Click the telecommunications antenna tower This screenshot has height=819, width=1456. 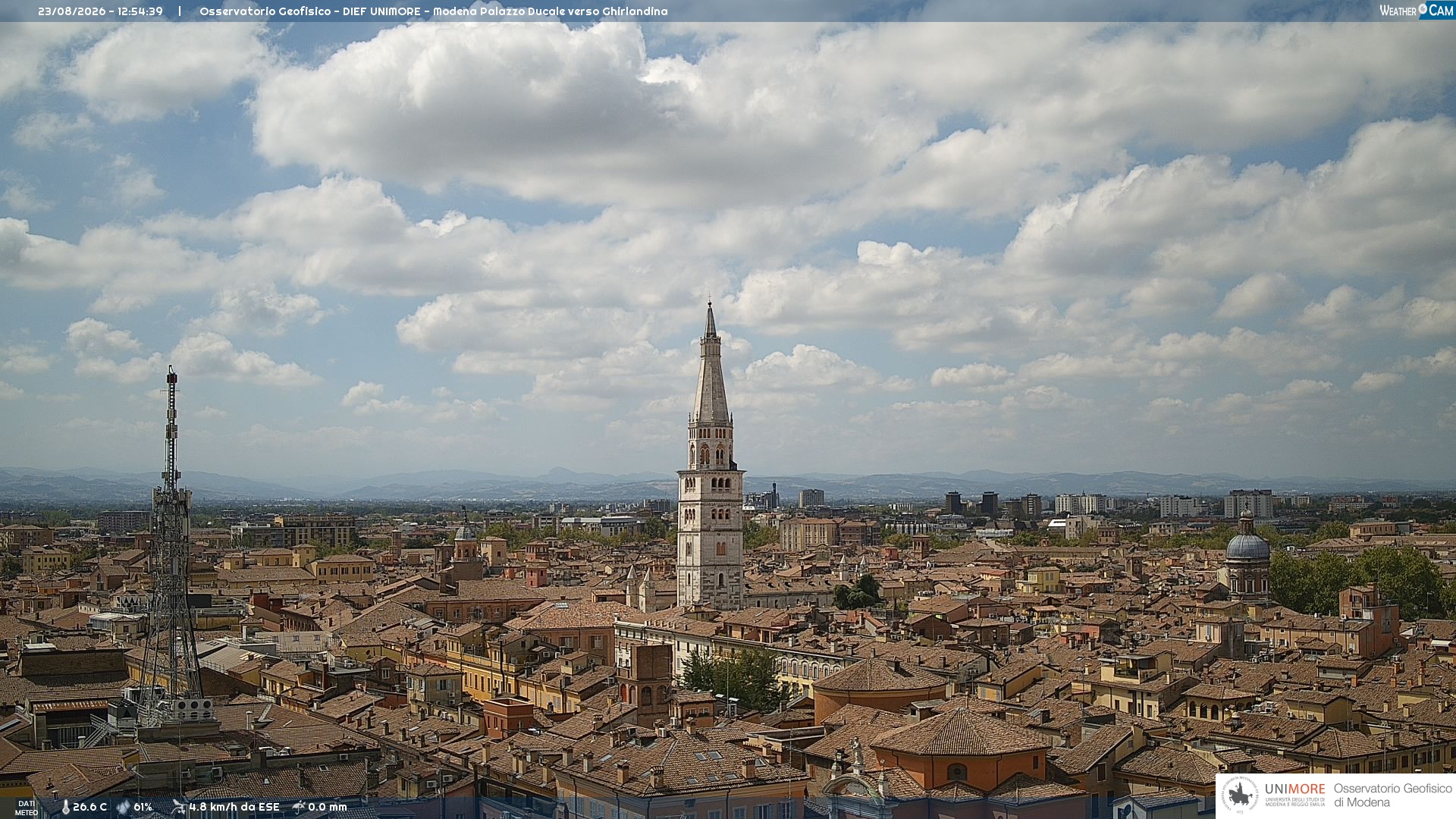pyautogui.click(x=171, y=546)
